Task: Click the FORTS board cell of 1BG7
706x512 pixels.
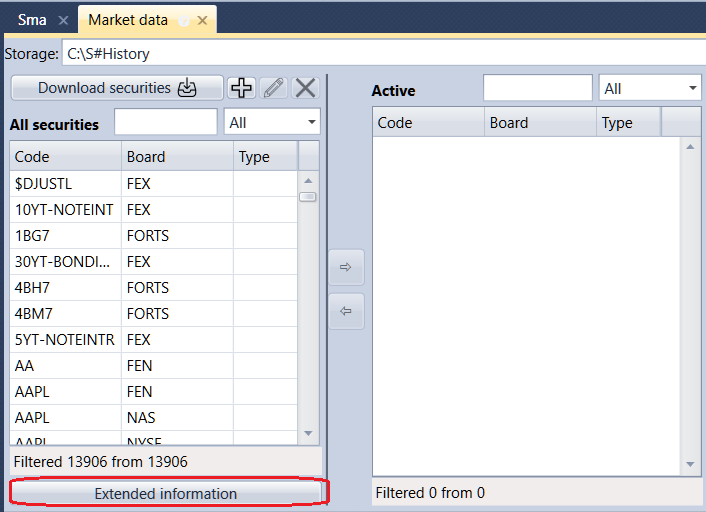Action: [x=177, y=236]
